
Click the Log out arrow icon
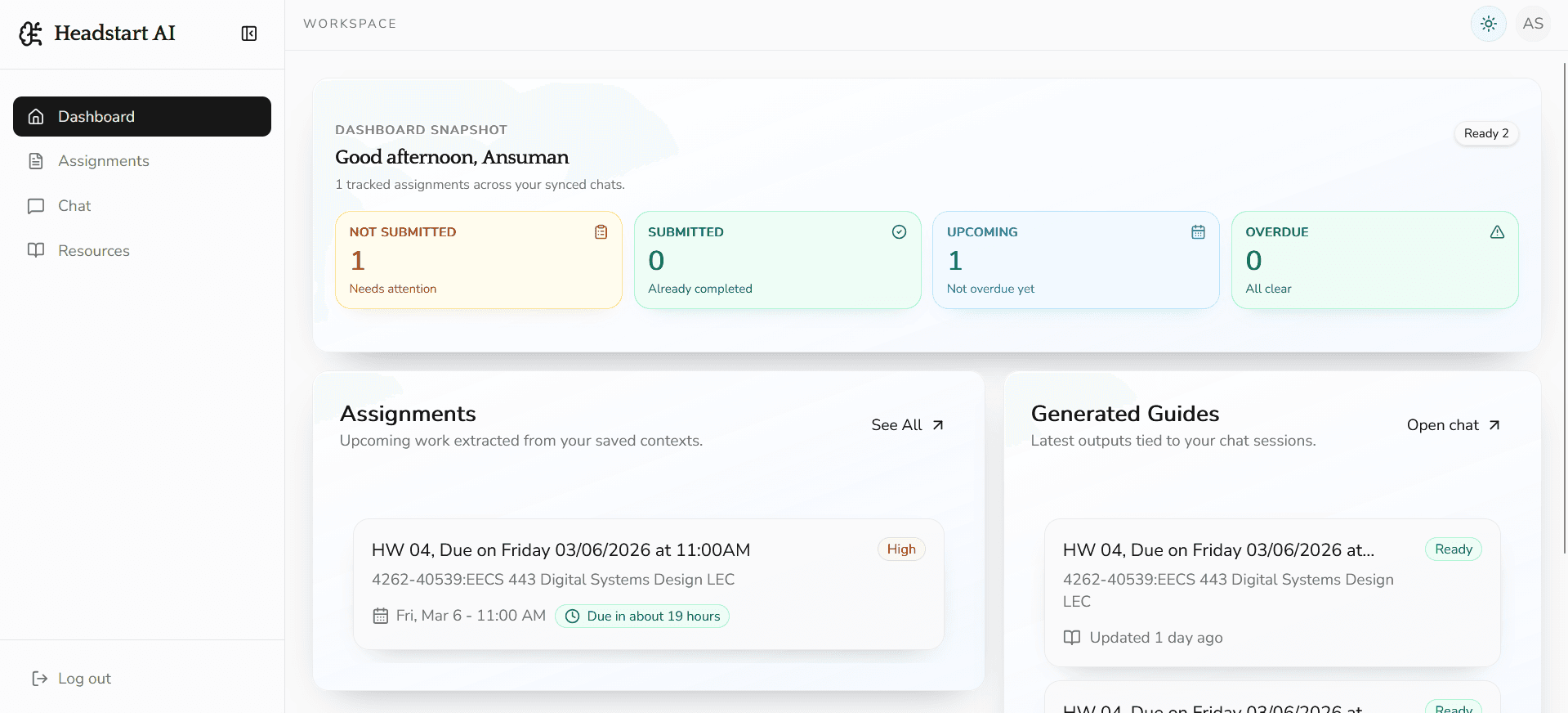pyautogui.click(x=39, y=679)
